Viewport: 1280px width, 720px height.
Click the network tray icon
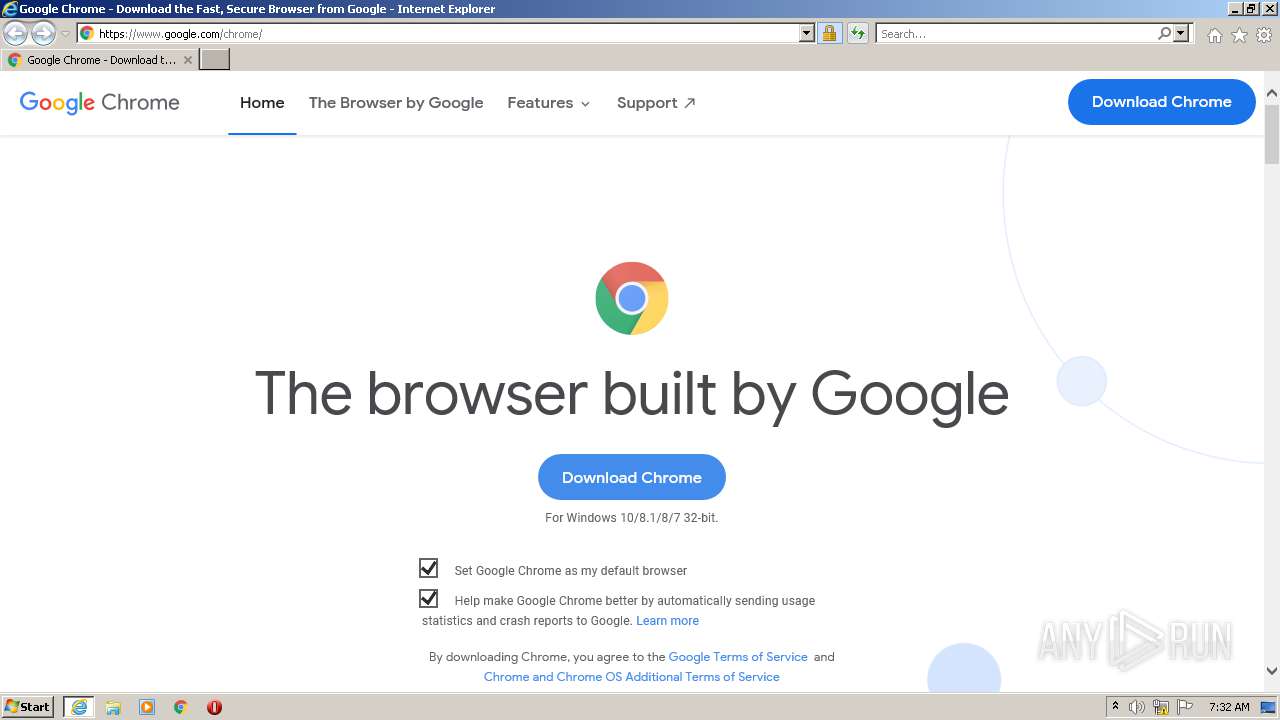tap(1161, 707)
